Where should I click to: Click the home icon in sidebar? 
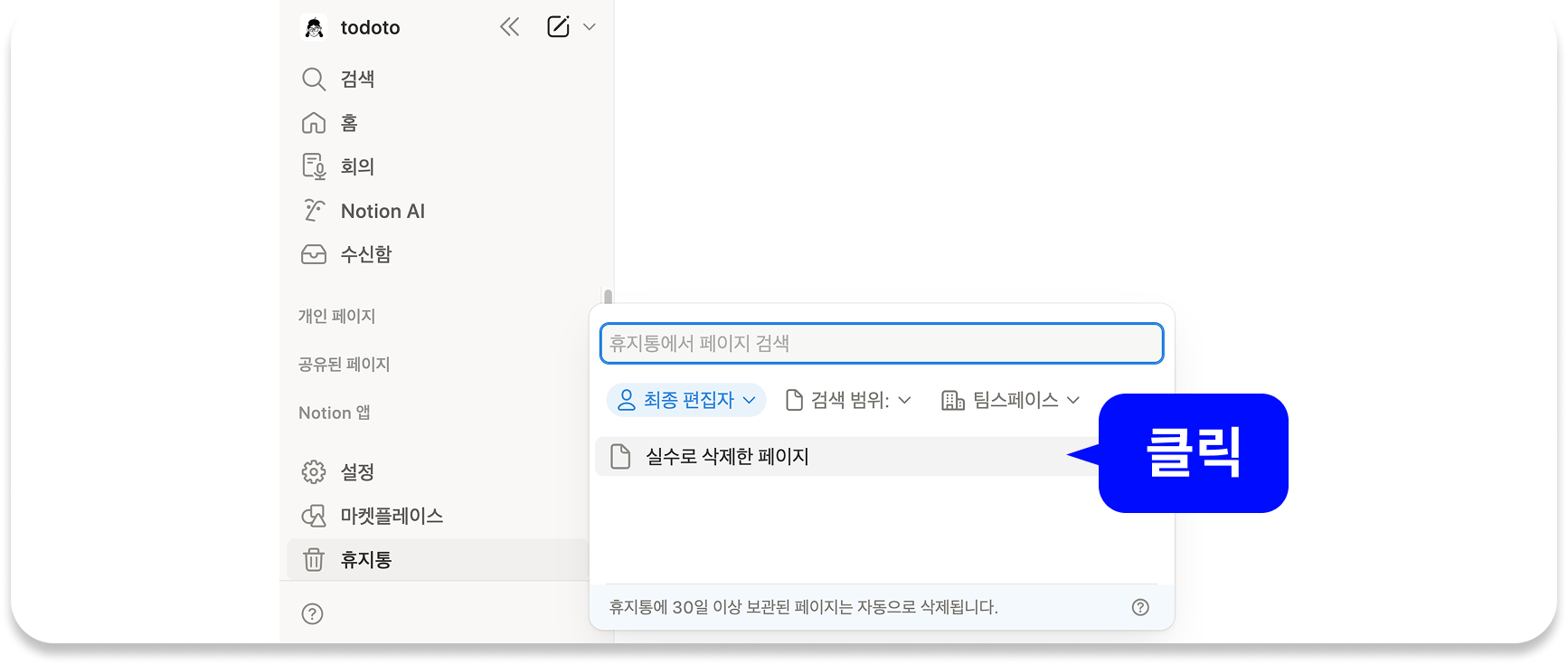click(x=314, y=123)
